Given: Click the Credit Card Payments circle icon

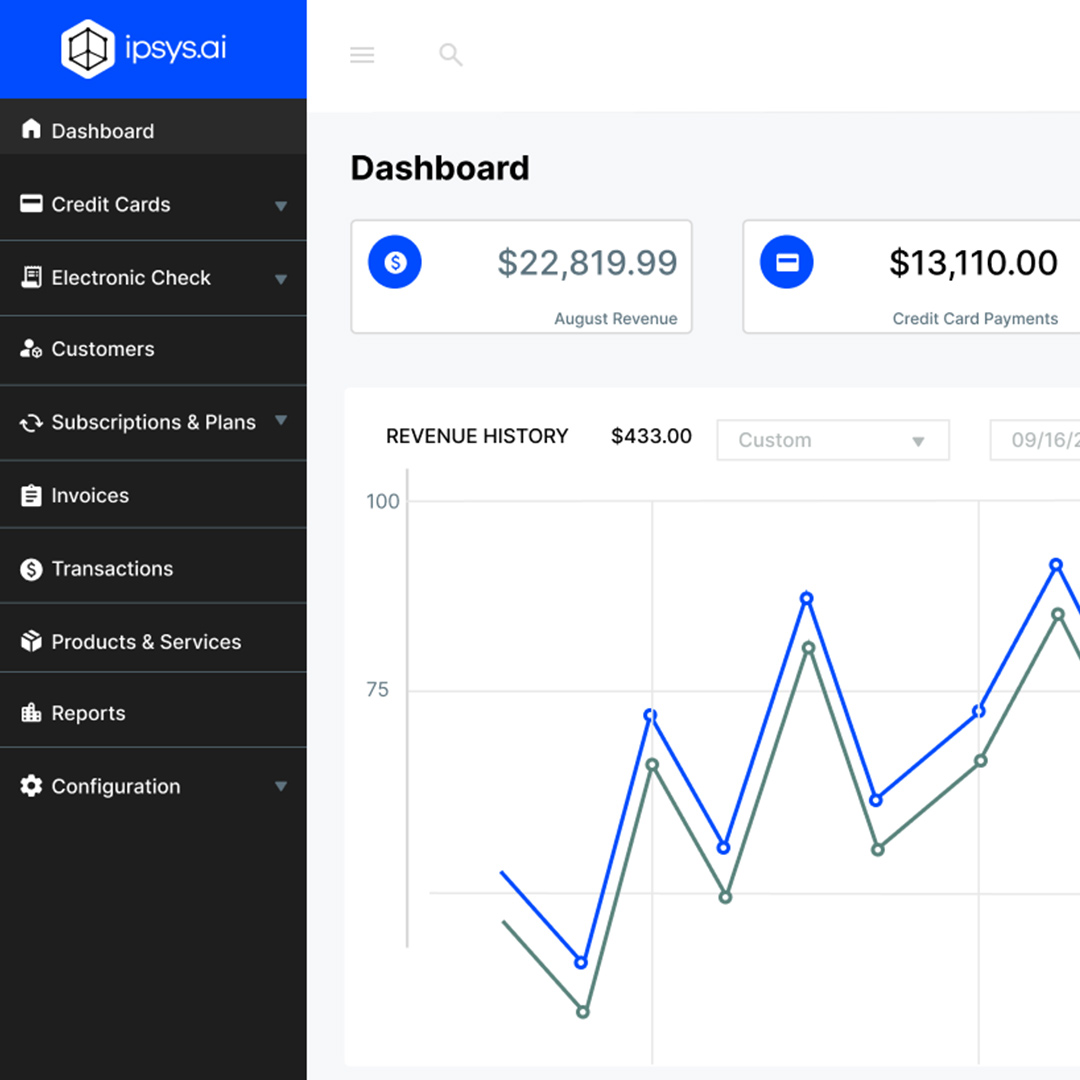Looking at the screenshot, I should (787, 262).
